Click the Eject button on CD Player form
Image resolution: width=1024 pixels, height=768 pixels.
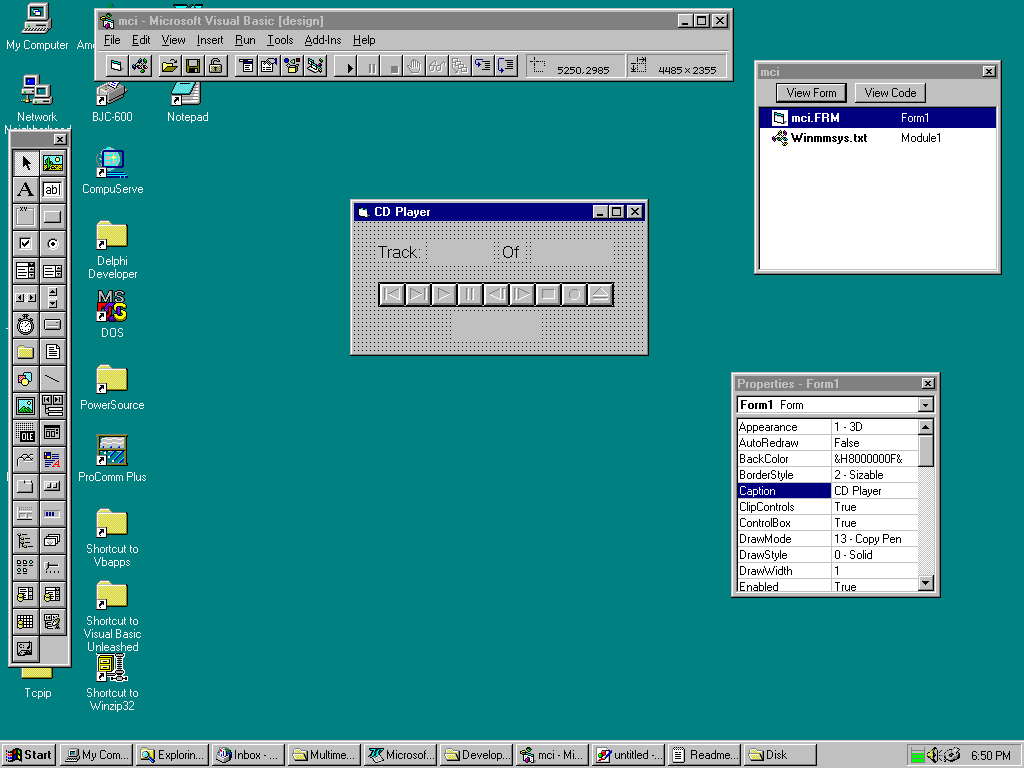coord(600,294)
